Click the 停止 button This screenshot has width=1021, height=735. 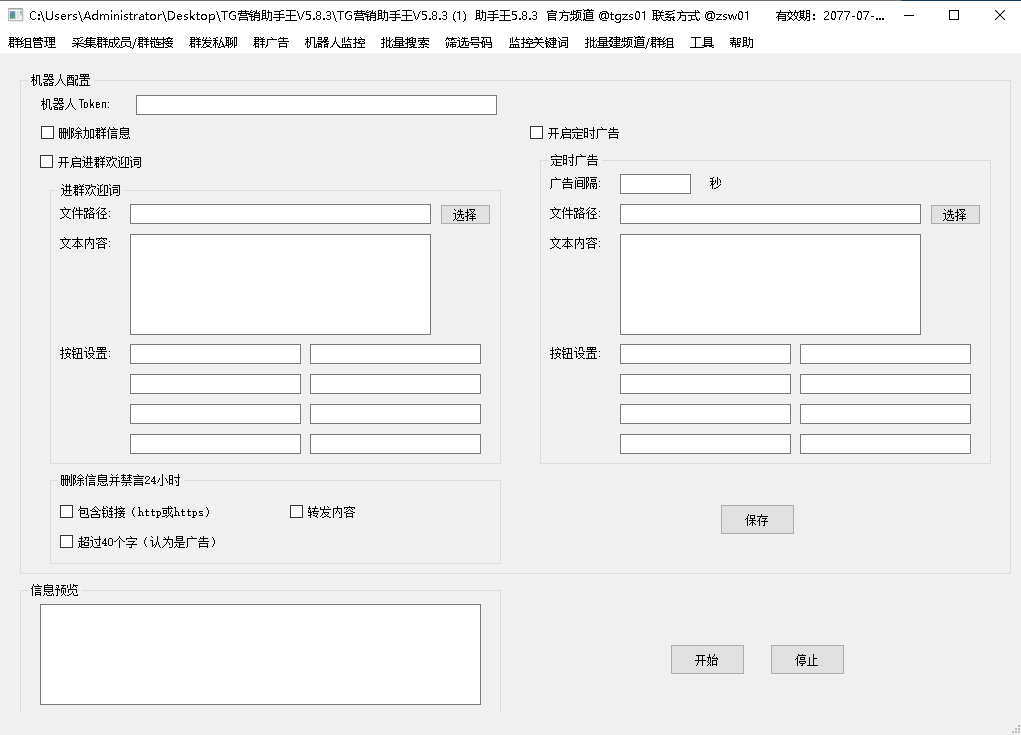(x=807, y=660)
